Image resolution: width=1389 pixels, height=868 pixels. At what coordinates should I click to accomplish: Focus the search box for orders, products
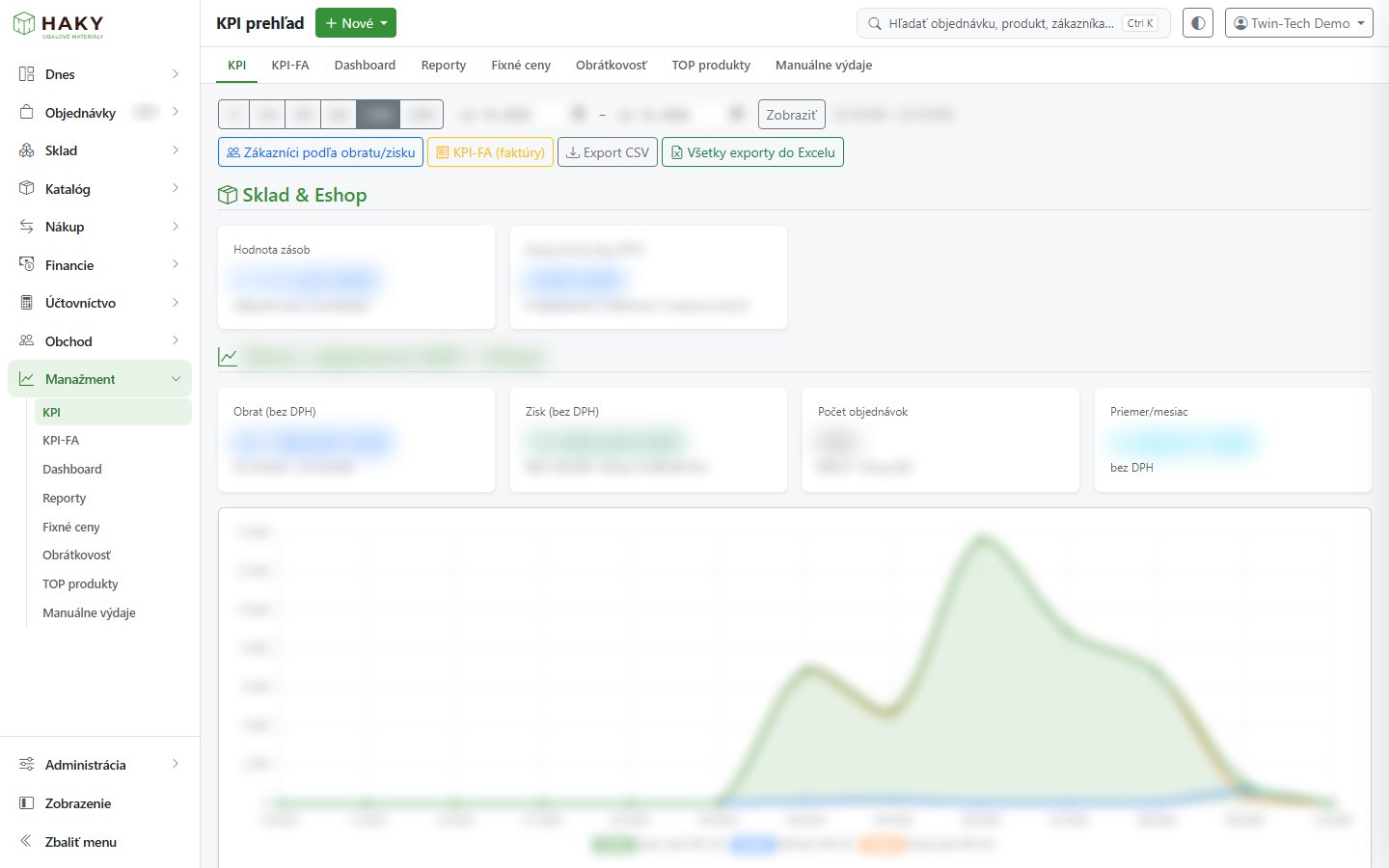tap(1014, 23)
